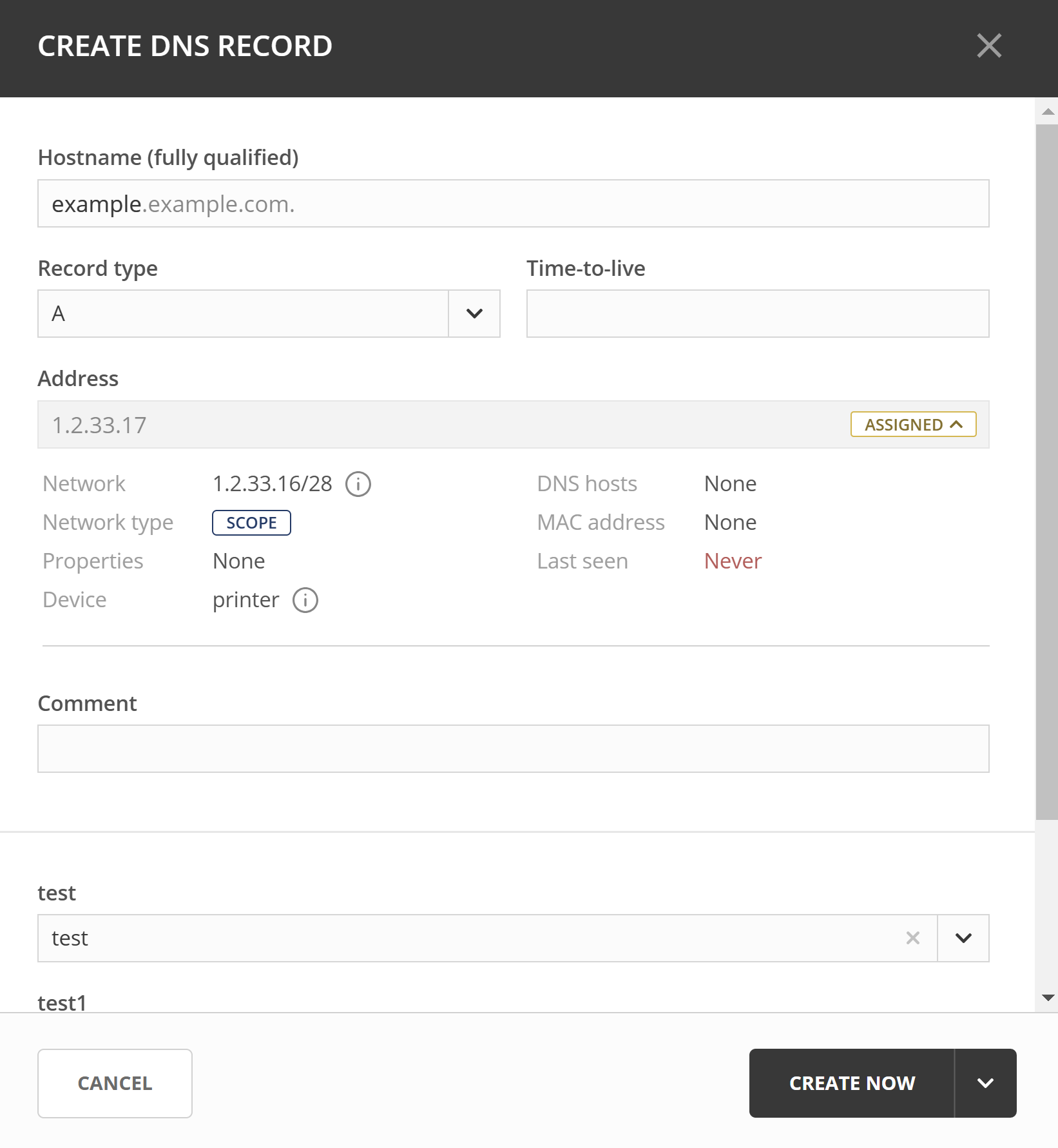Click the info icon next to network 1.2.33.16/28
This screenshot has height=1148, width=1058.
pyautogui.click(x=358, y=484)
